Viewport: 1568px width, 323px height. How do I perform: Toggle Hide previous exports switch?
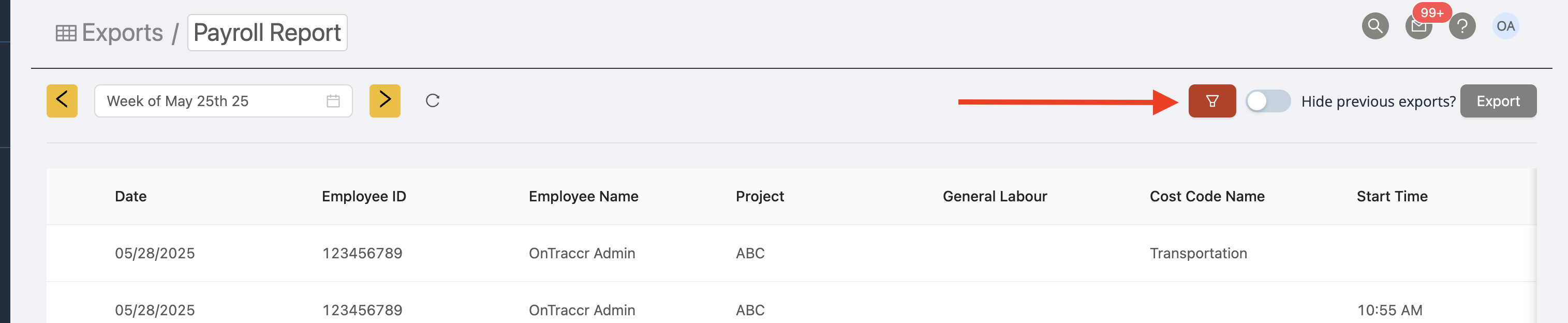coord(1267,101)
